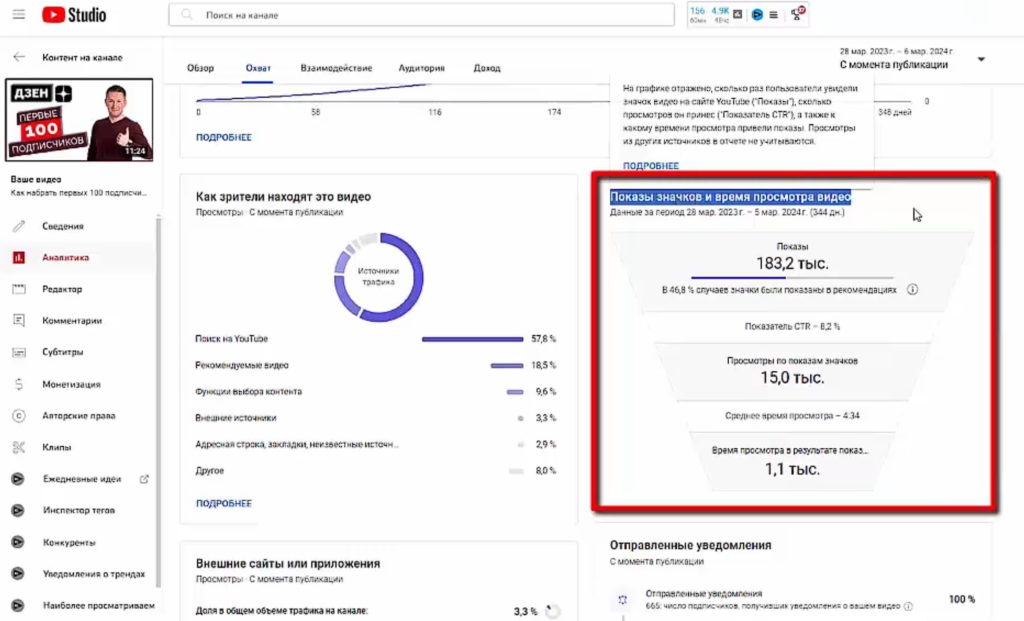Open Редактор in the sidebar
This screenshot has height=621, width=1024.
62,289
